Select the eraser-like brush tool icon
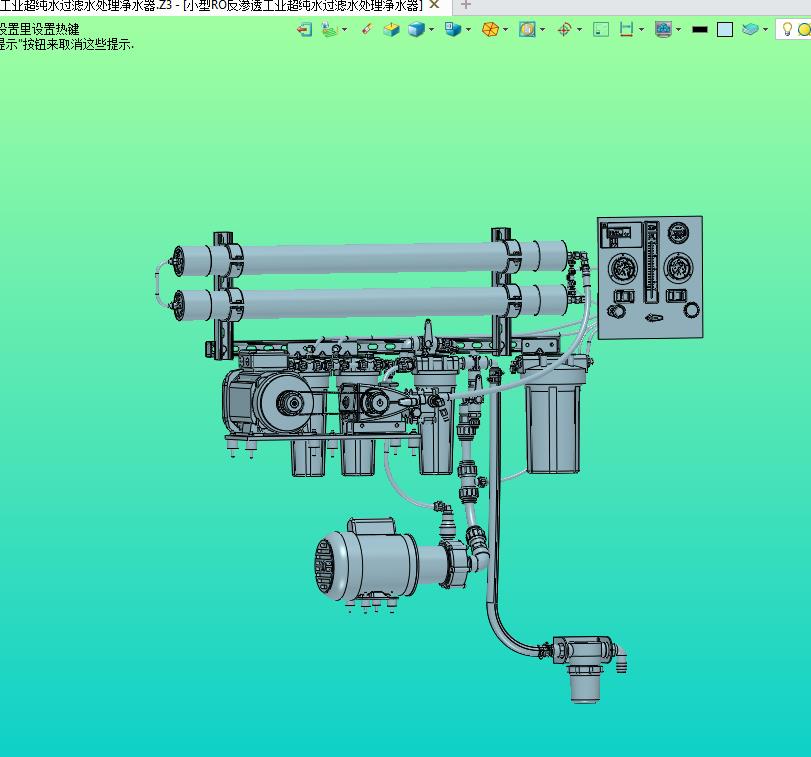The height and width of the screenshot is (757, 811). pyautogui.click(x=367, y=29)
